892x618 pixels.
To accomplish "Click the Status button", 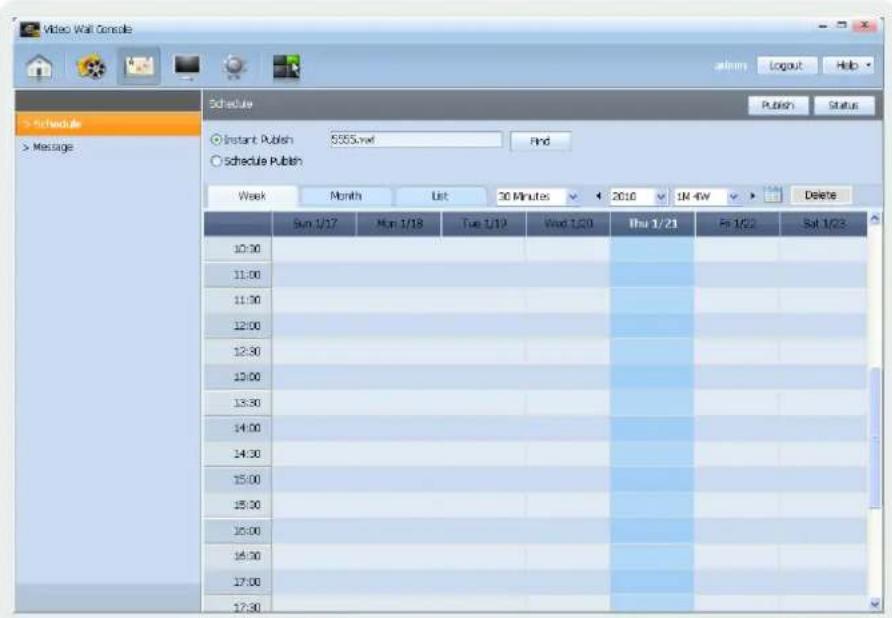I will click(x=844, y=105).
